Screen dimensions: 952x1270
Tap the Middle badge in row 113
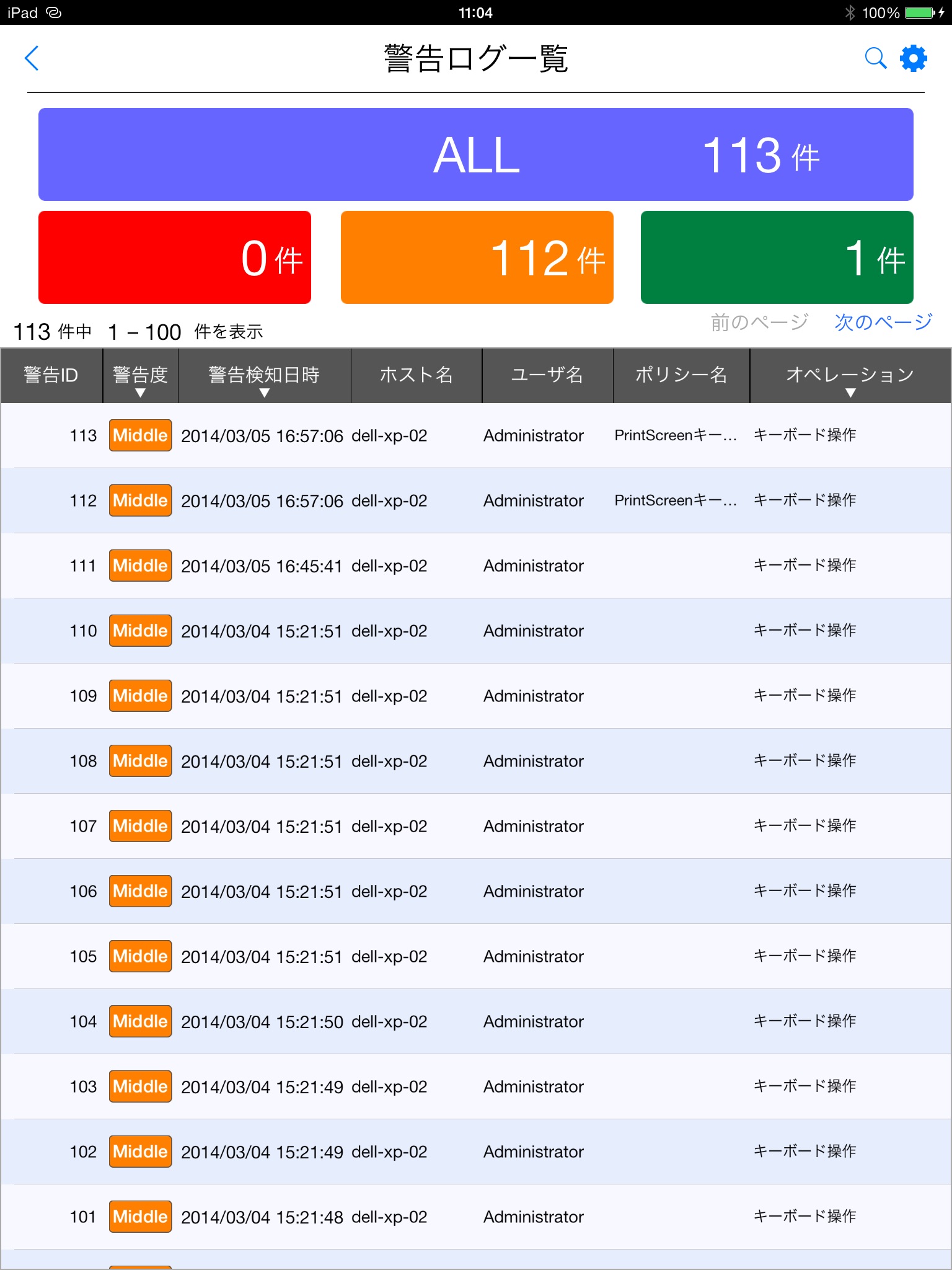tap(141, 435)
